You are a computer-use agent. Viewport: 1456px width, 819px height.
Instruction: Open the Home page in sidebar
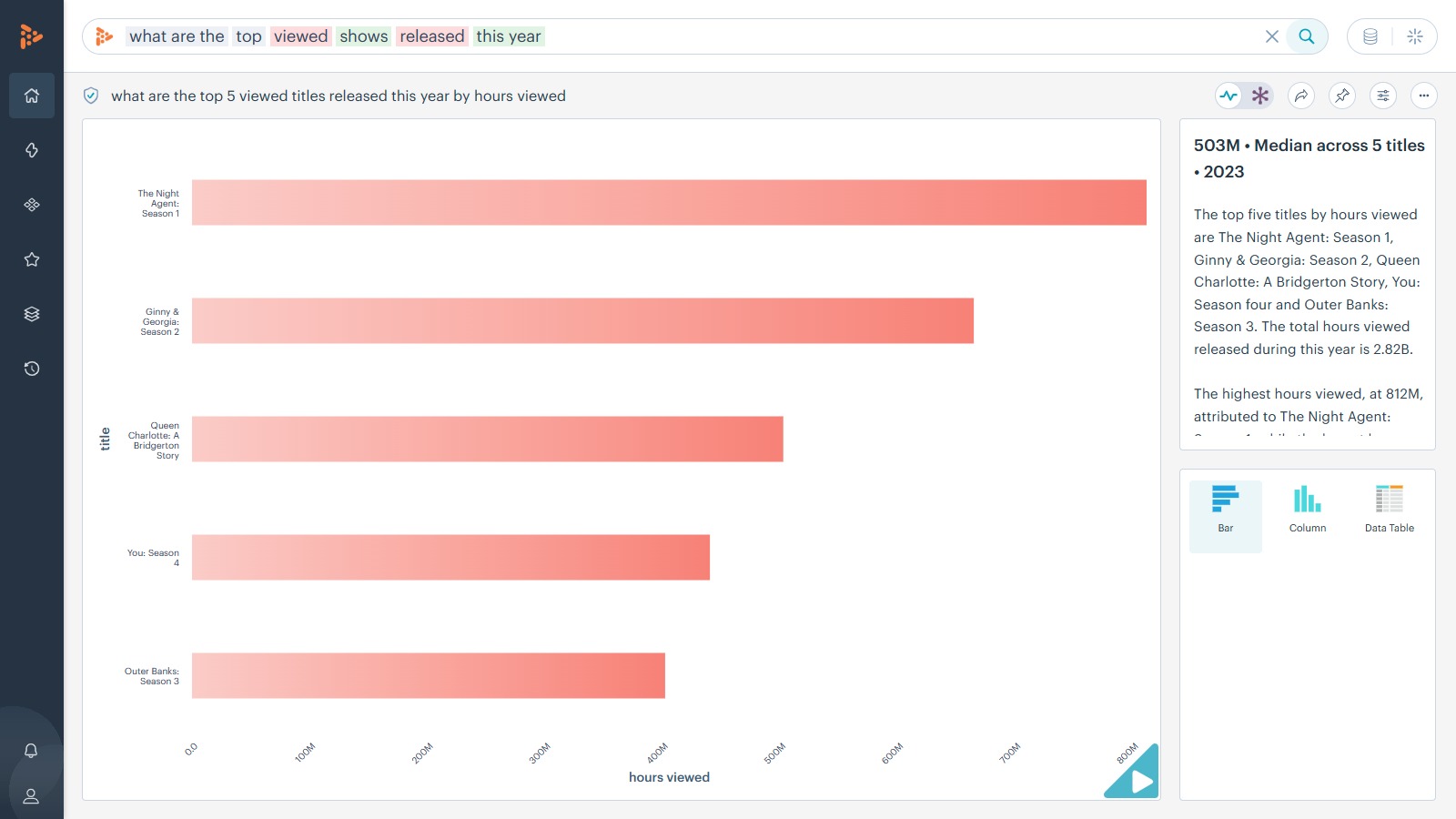32,96
